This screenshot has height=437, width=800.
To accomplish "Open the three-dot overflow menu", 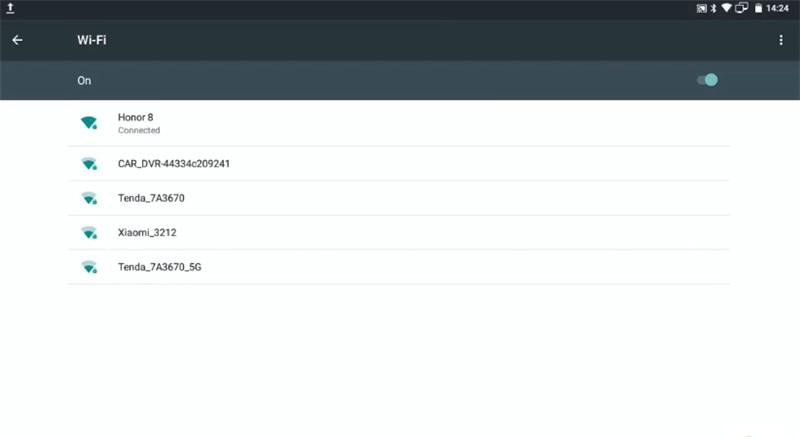I will click(x=781, y=40).
